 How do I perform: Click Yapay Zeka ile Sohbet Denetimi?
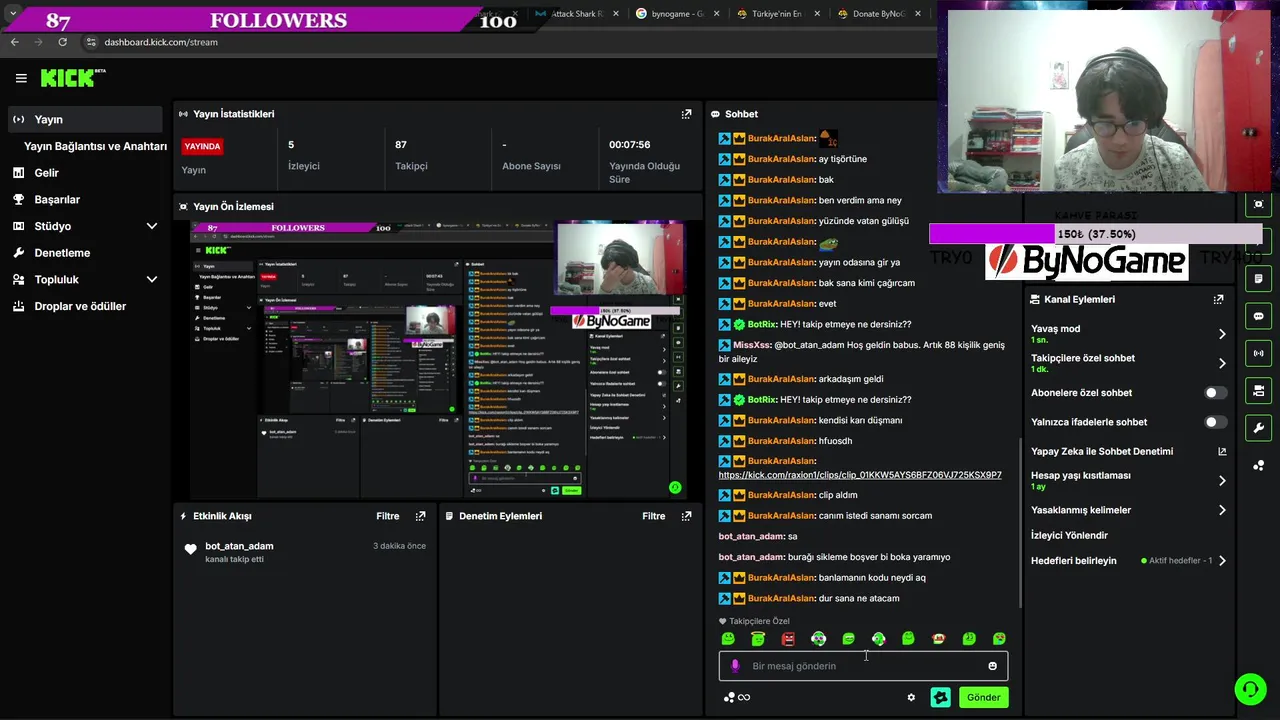click(1102, 451)
